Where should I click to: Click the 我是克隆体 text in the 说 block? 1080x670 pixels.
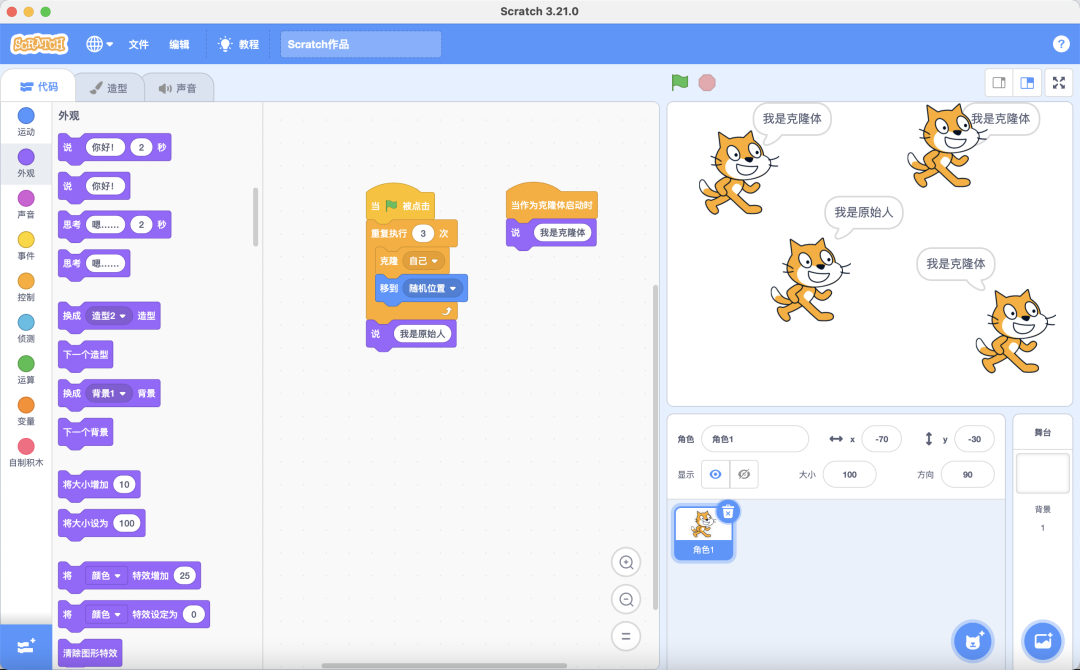[x=562, y=233]
